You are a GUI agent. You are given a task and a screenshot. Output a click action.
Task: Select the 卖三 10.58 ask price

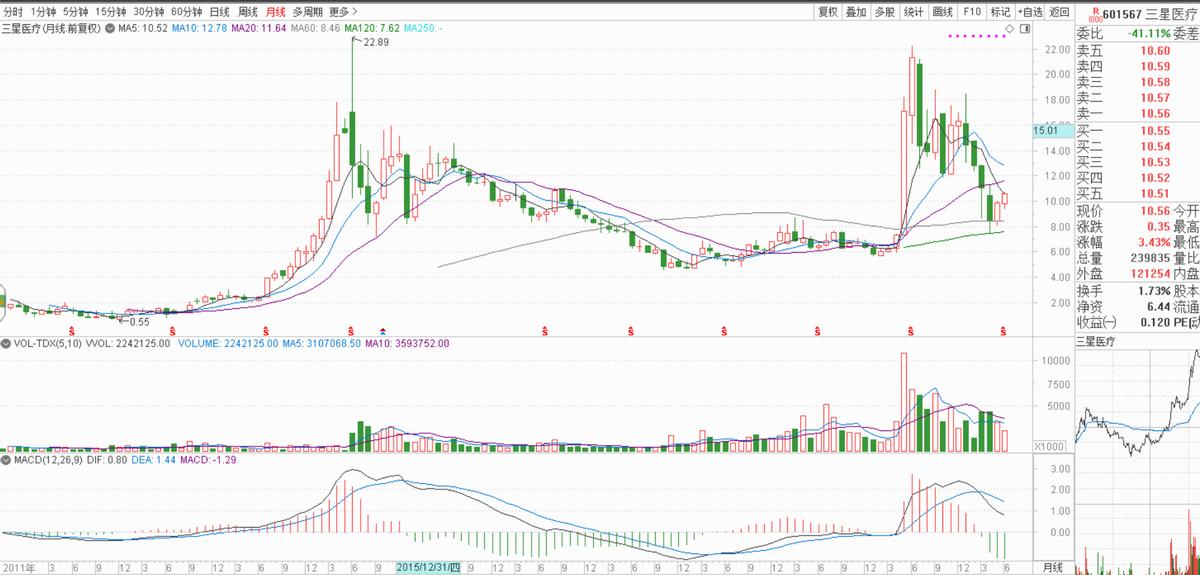[x=1137, y=82]
